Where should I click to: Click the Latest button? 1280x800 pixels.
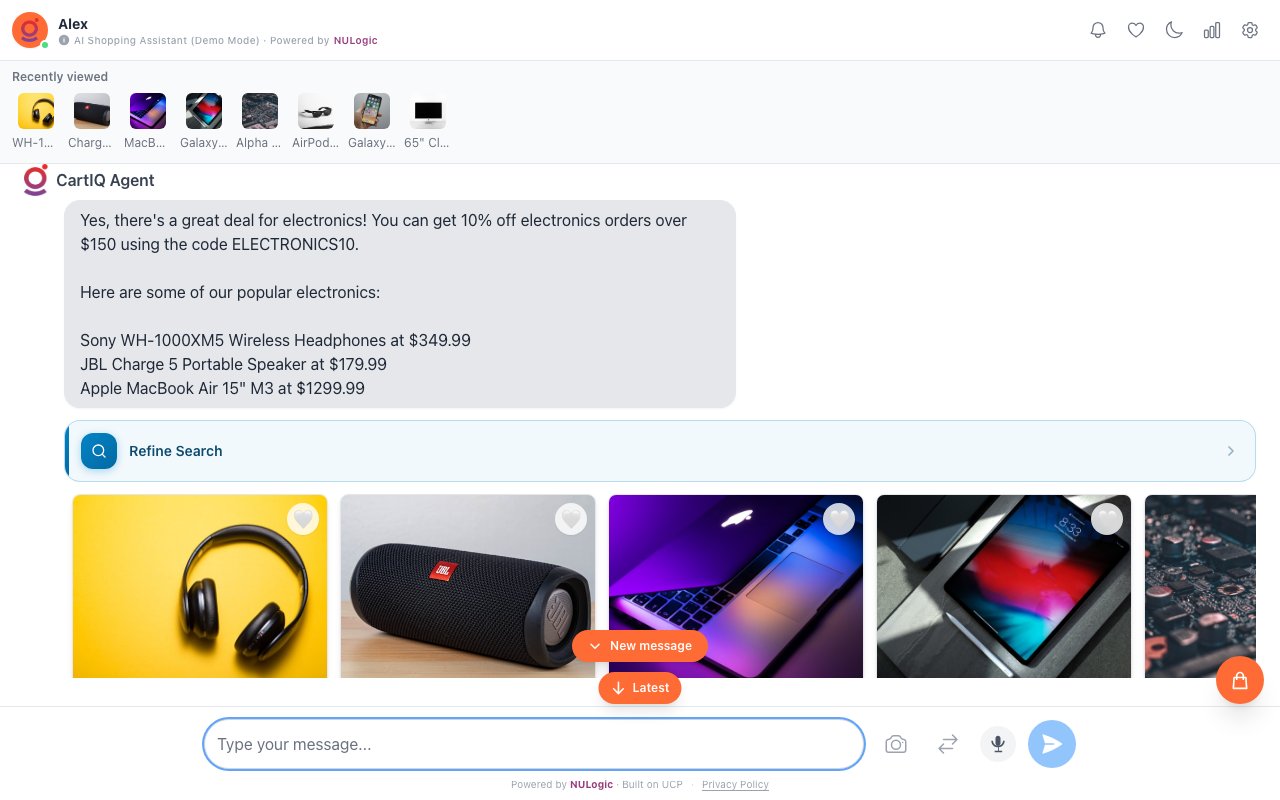[640, 688]
